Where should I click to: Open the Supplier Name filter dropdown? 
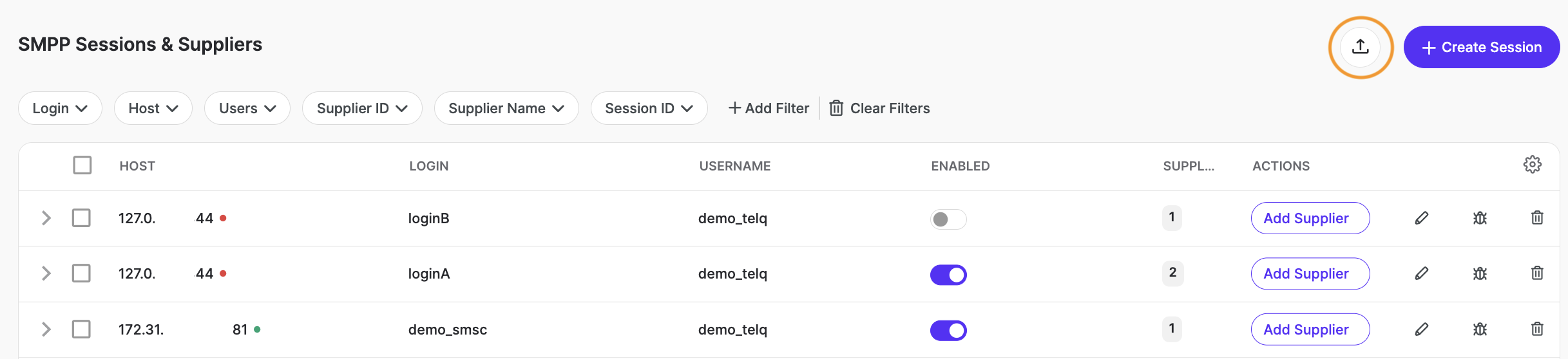[506, 108]
